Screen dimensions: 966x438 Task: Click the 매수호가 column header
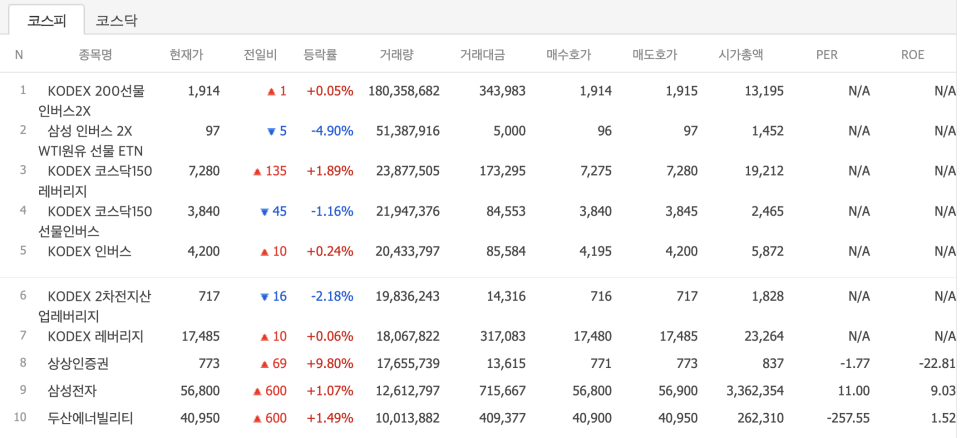pyautogui.click(x=569, y=55)
